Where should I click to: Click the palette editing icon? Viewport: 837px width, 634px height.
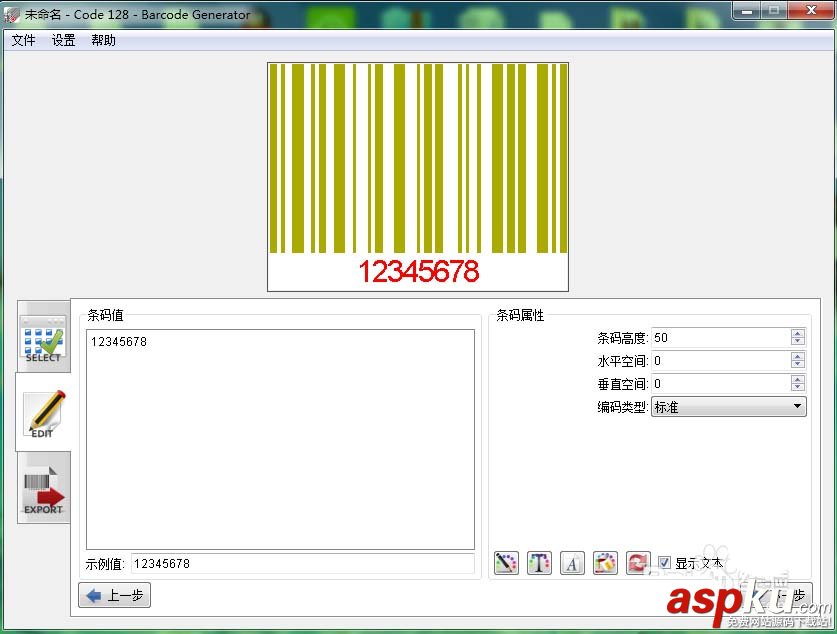tap(605, 563)
